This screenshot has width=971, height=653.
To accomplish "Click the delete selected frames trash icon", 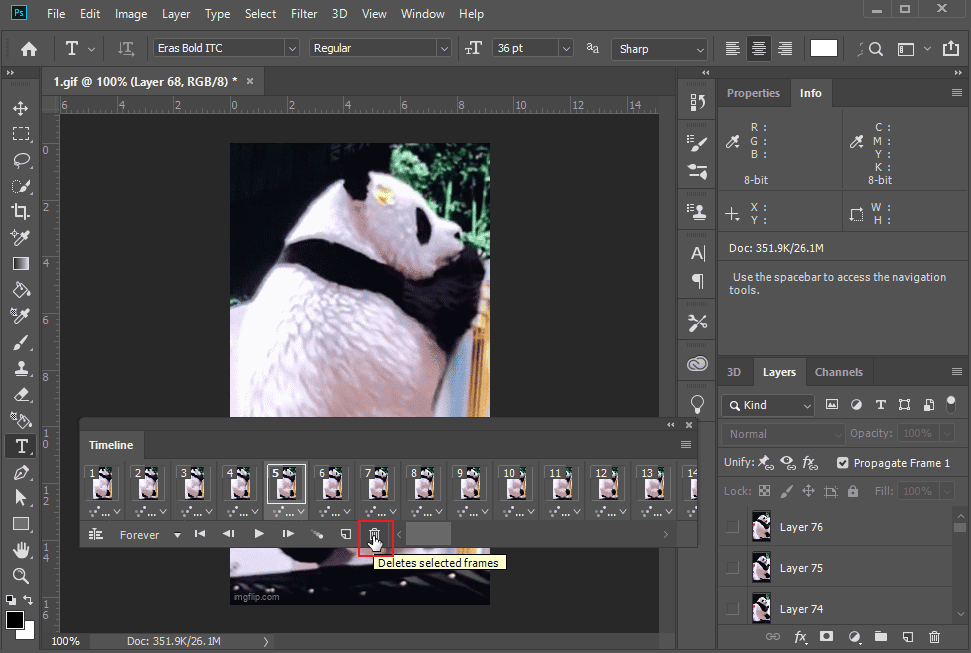I will click(375, 534).
